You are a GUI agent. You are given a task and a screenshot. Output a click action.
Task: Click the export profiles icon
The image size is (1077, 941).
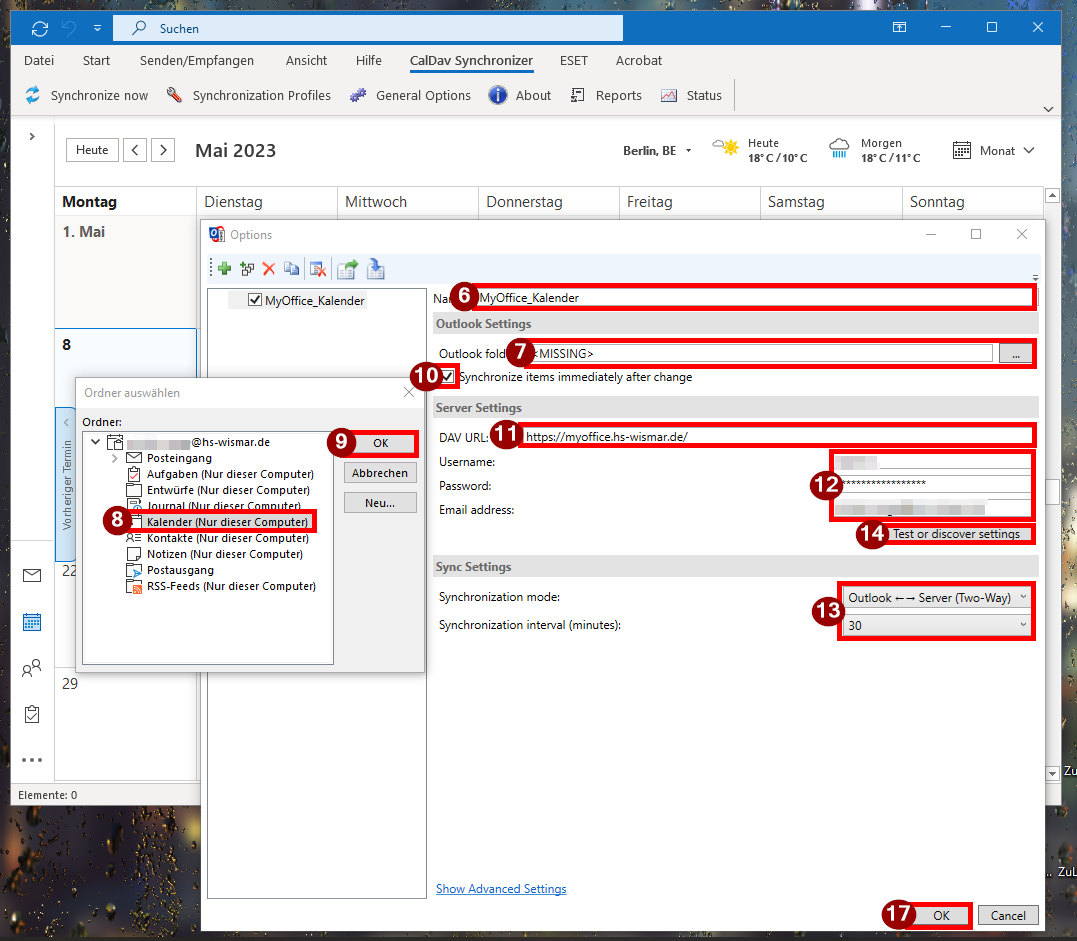click(348, 269)
